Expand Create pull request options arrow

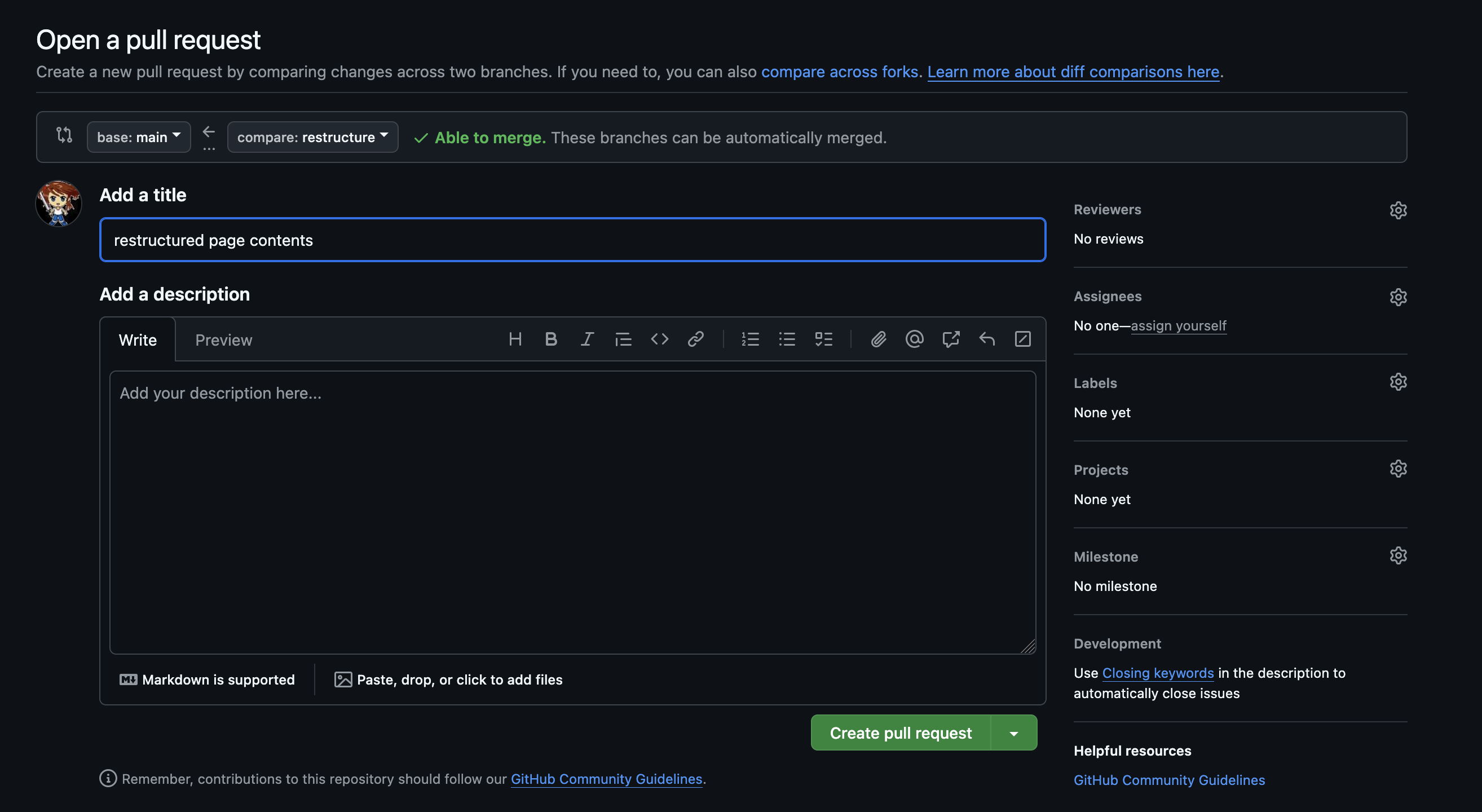[x=1014, y=732]
